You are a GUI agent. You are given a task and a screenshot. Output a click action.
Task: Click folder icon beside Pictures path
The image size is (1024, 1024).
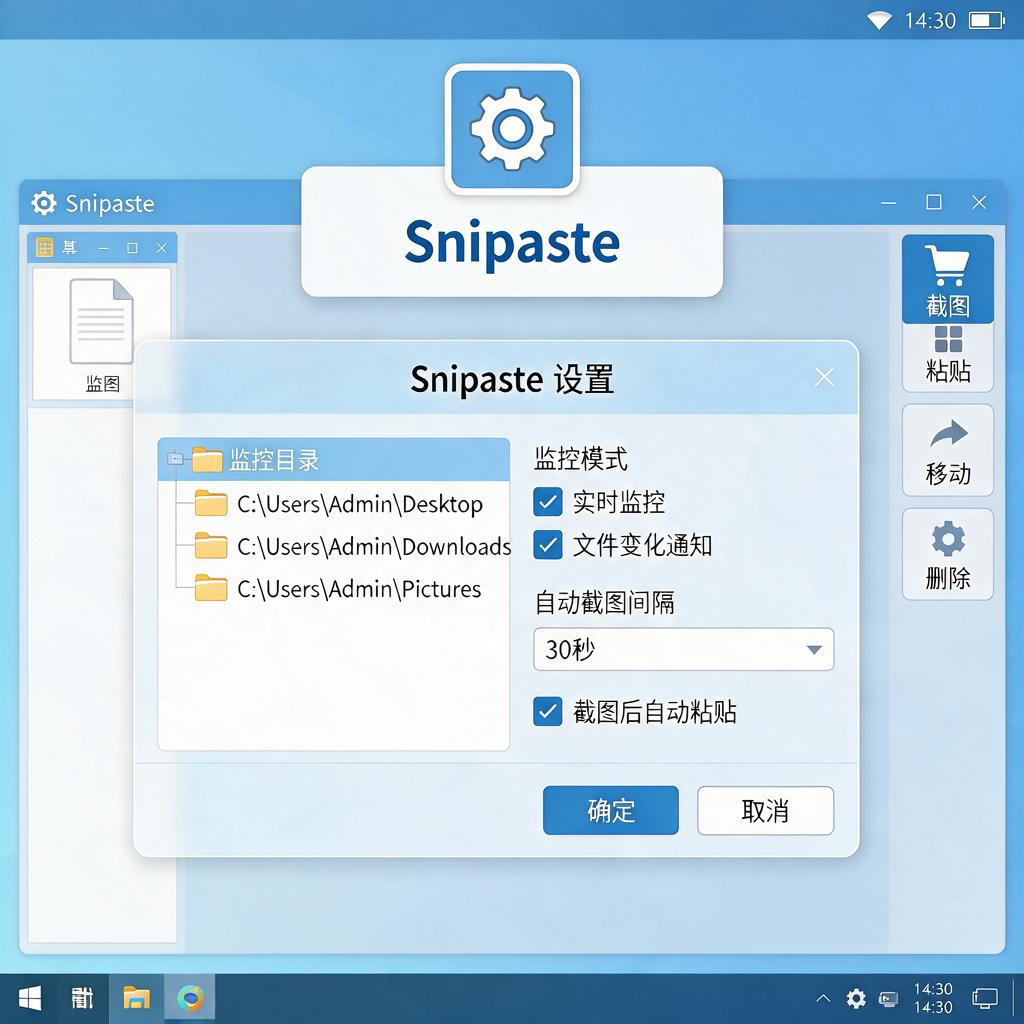tap(211, 588)
